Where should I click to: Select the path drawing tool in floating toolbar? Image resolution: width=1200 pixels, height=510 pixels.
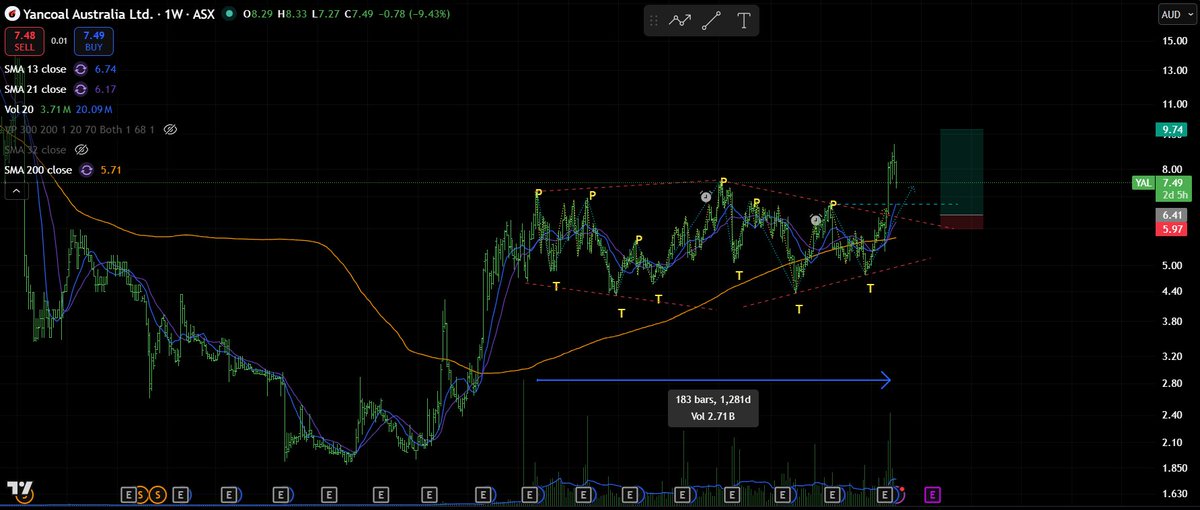(x=681, y=21)
